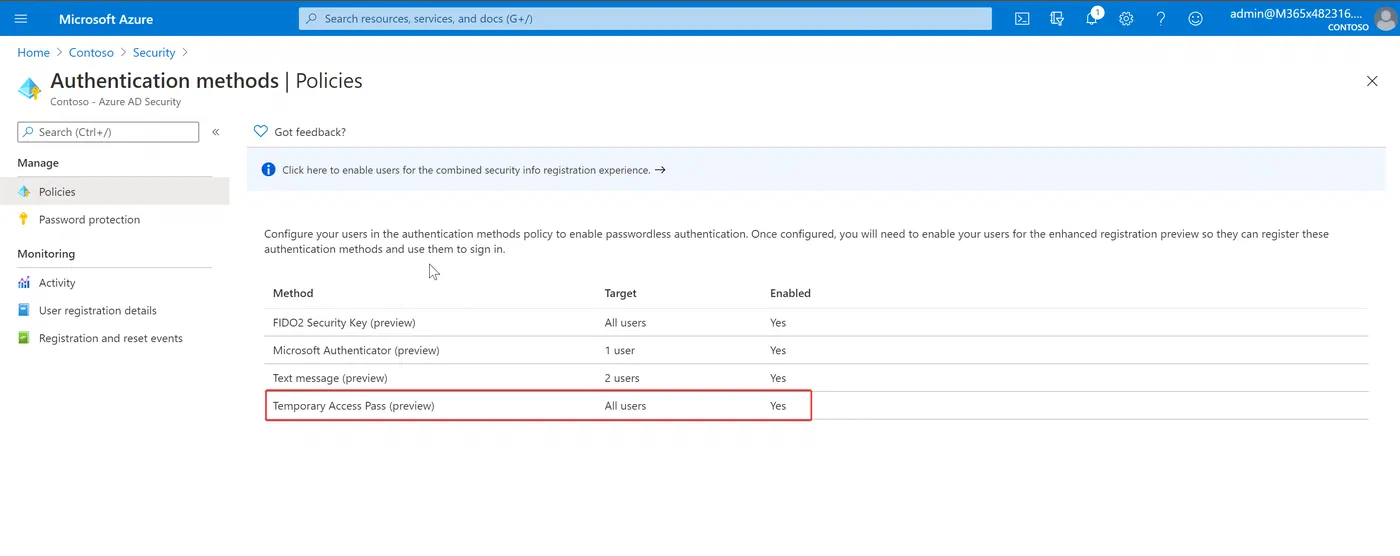Collapse the sidebar with the double chevron
1400x556 pixels.
pos(215,132)
